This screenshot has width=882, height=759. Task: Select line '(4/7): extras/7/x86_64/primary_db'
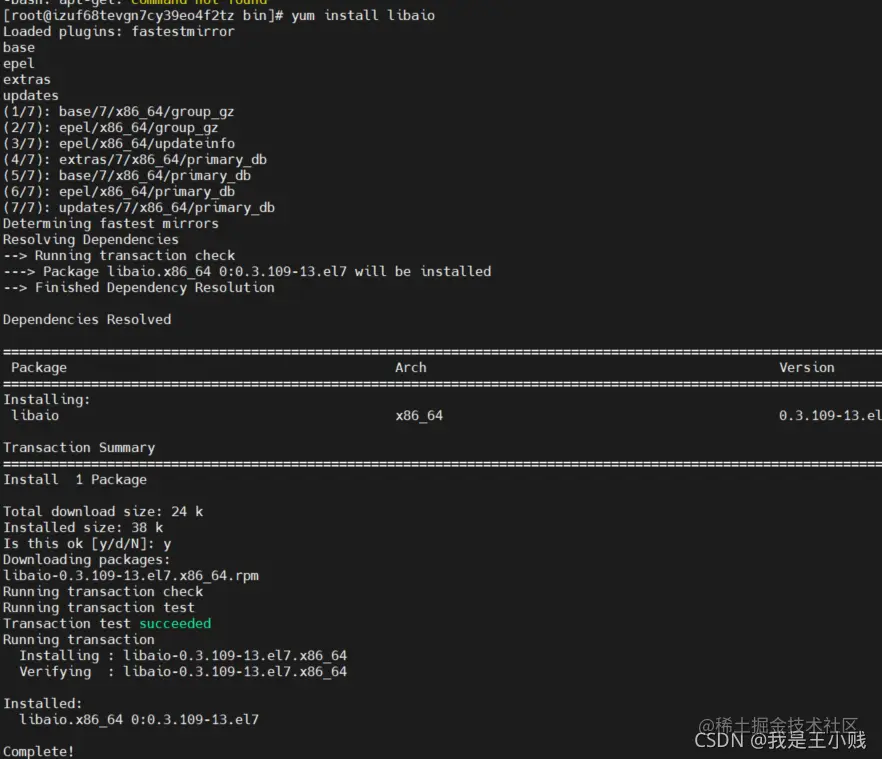pyautogui.click(x=134, y=160)
